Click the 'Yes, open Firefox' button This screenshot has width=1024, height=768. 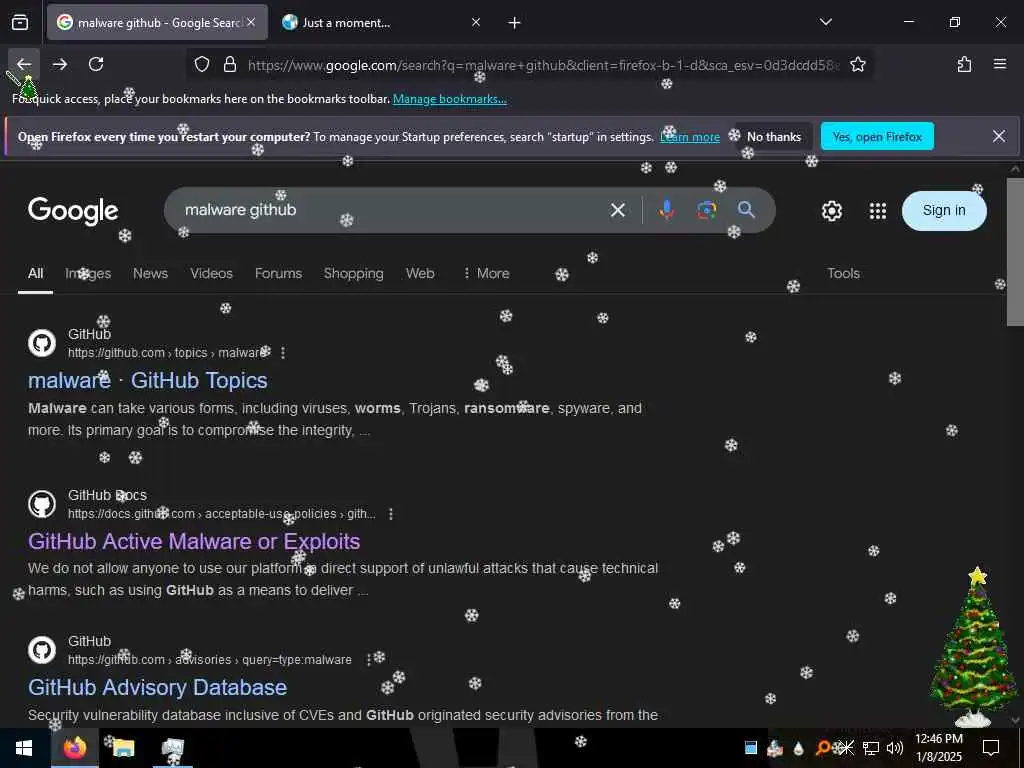pos(877,136)
